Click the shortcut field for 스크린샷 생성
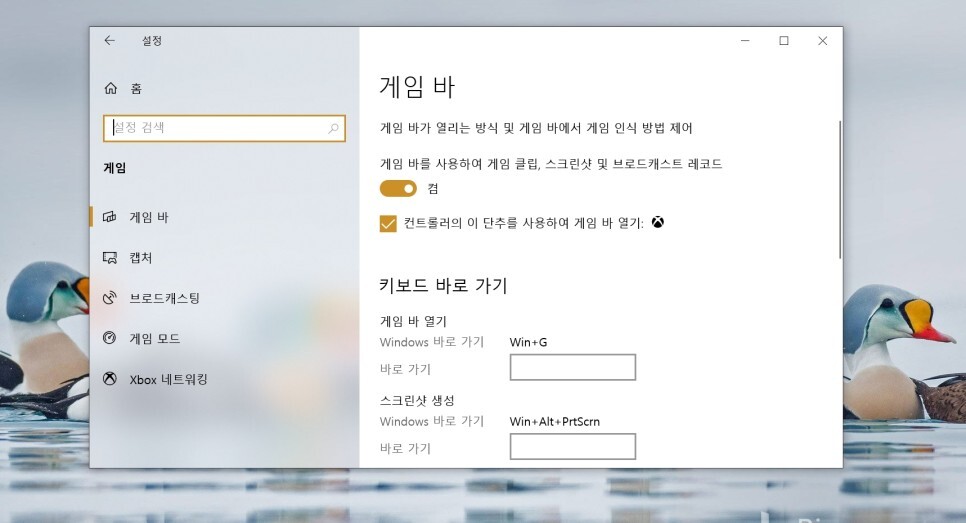The height and width of the screenshot is (523, 966). coord(573,447)
